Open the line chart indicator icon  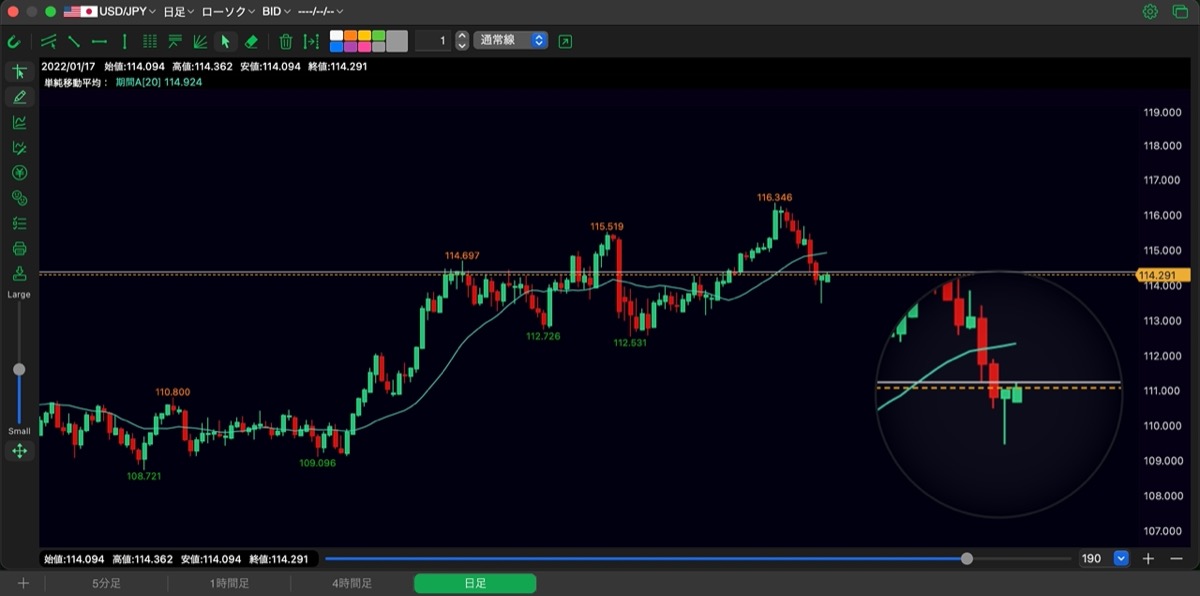[19, 122]
